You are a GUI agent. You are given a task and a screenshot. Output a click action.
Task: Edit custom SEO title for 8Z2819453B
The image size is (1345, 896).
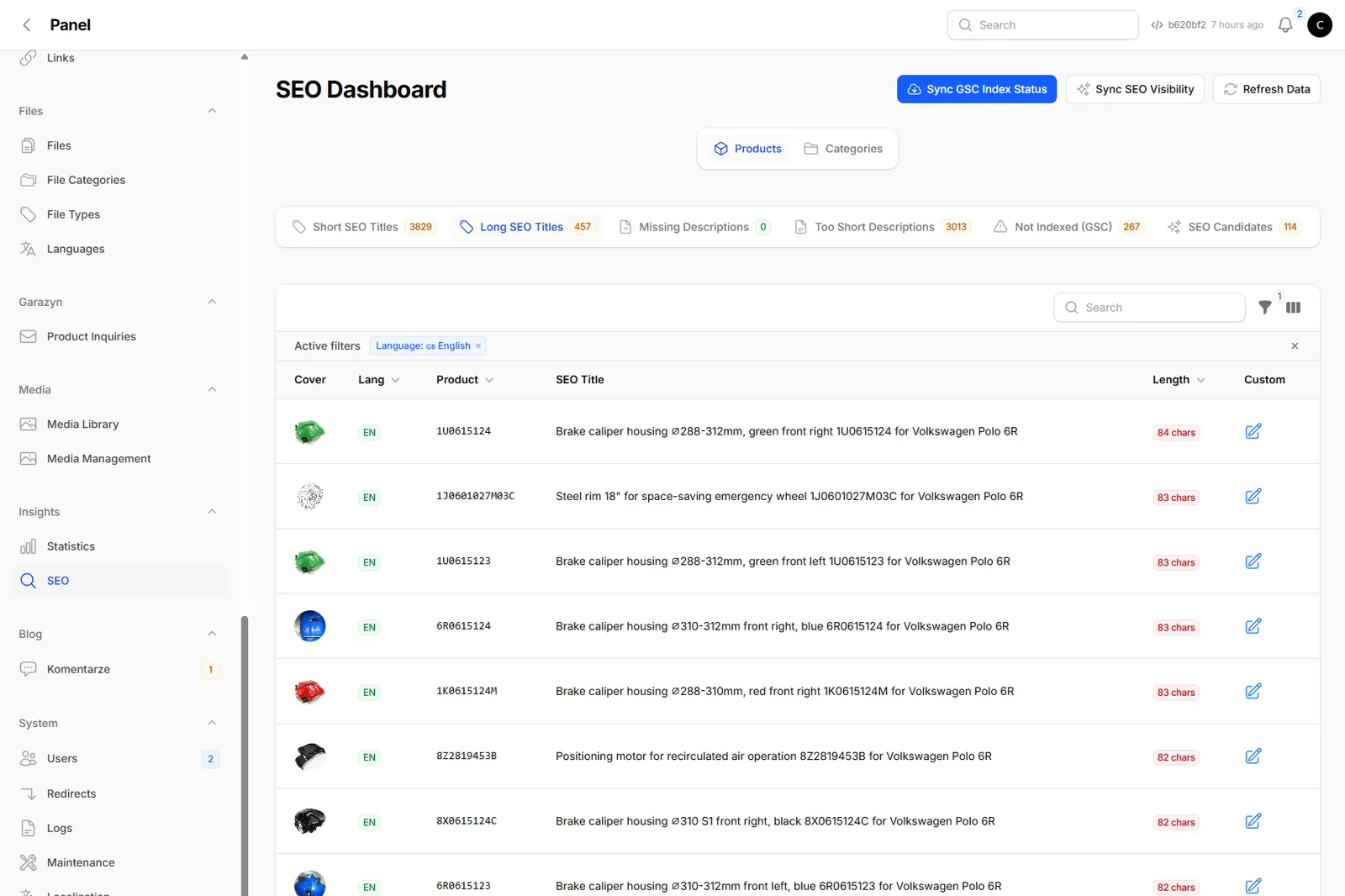point(1253,756)
